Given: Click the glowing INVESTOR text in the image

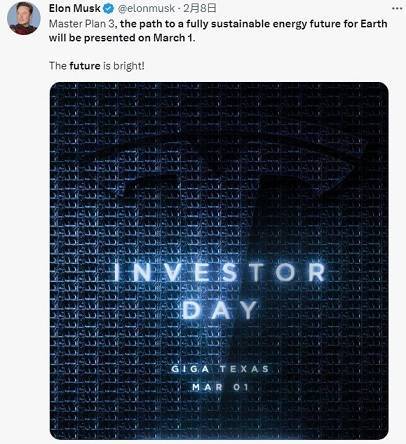Looking at the screenshot, I should point(220,272).
